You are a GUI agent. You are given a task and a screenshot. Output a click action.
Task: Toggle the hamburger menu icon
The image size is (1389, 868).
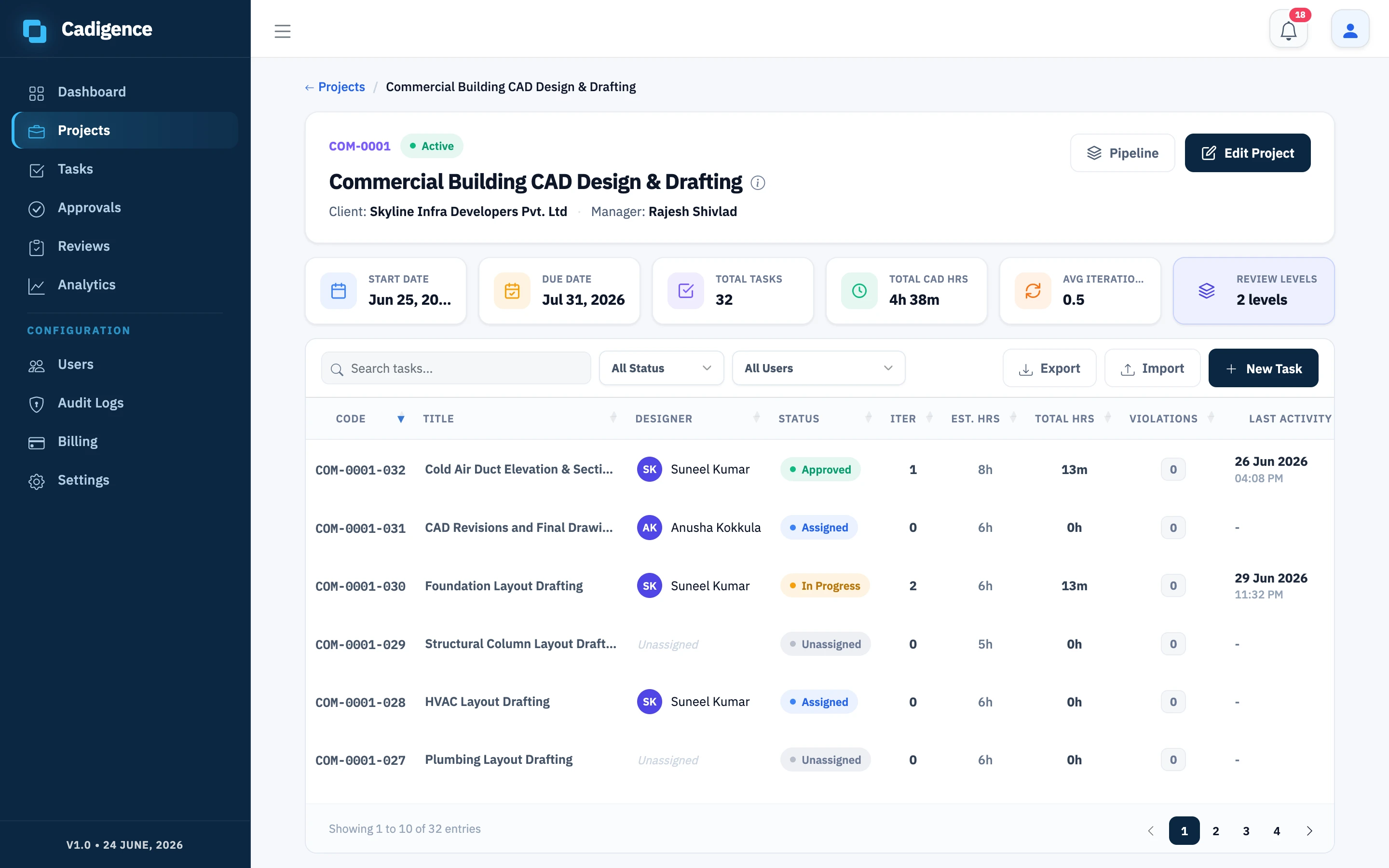coord(283,31)
